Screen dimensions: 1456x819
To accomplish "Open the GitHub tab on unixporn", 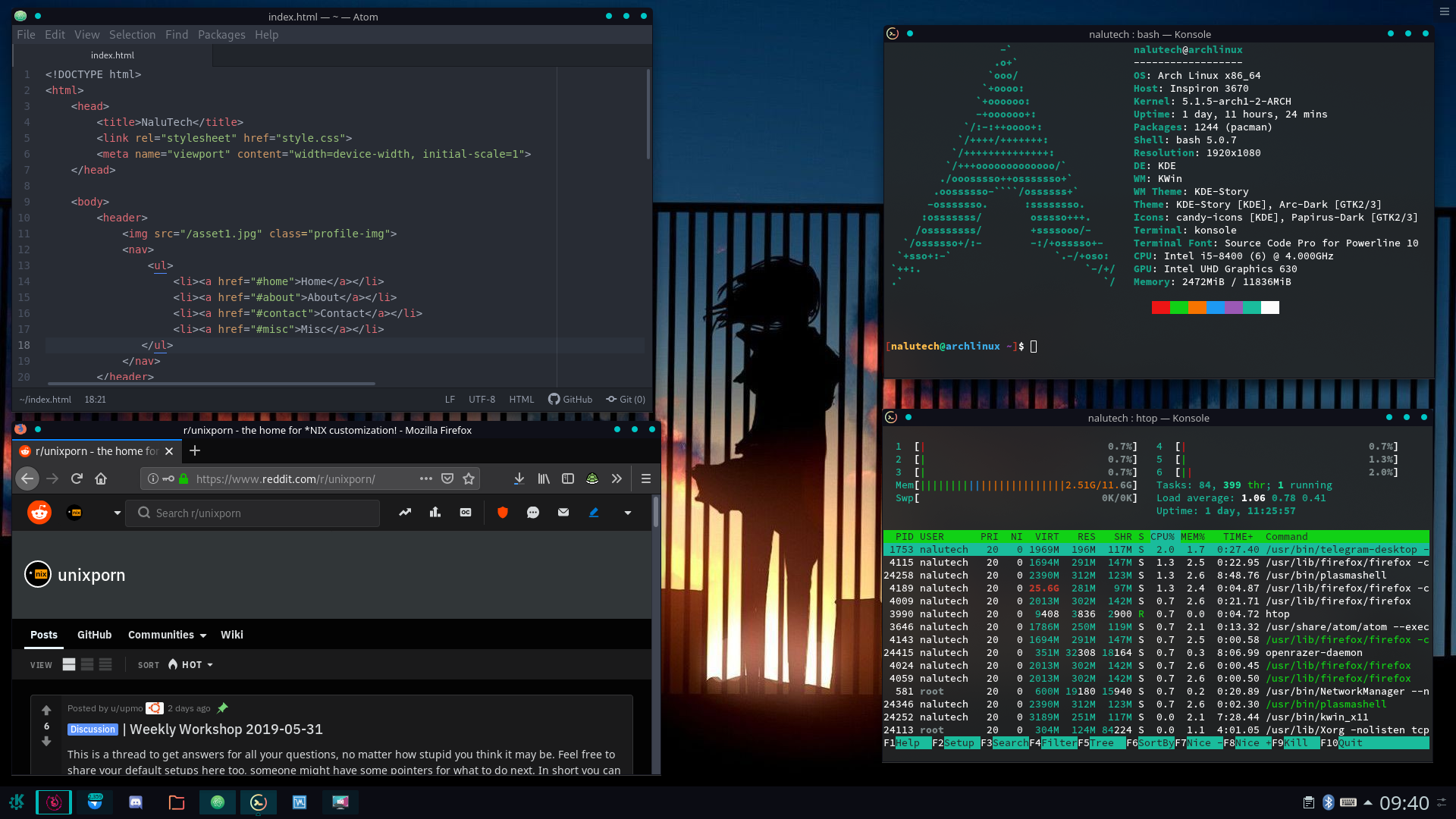I will click(95, 635).
